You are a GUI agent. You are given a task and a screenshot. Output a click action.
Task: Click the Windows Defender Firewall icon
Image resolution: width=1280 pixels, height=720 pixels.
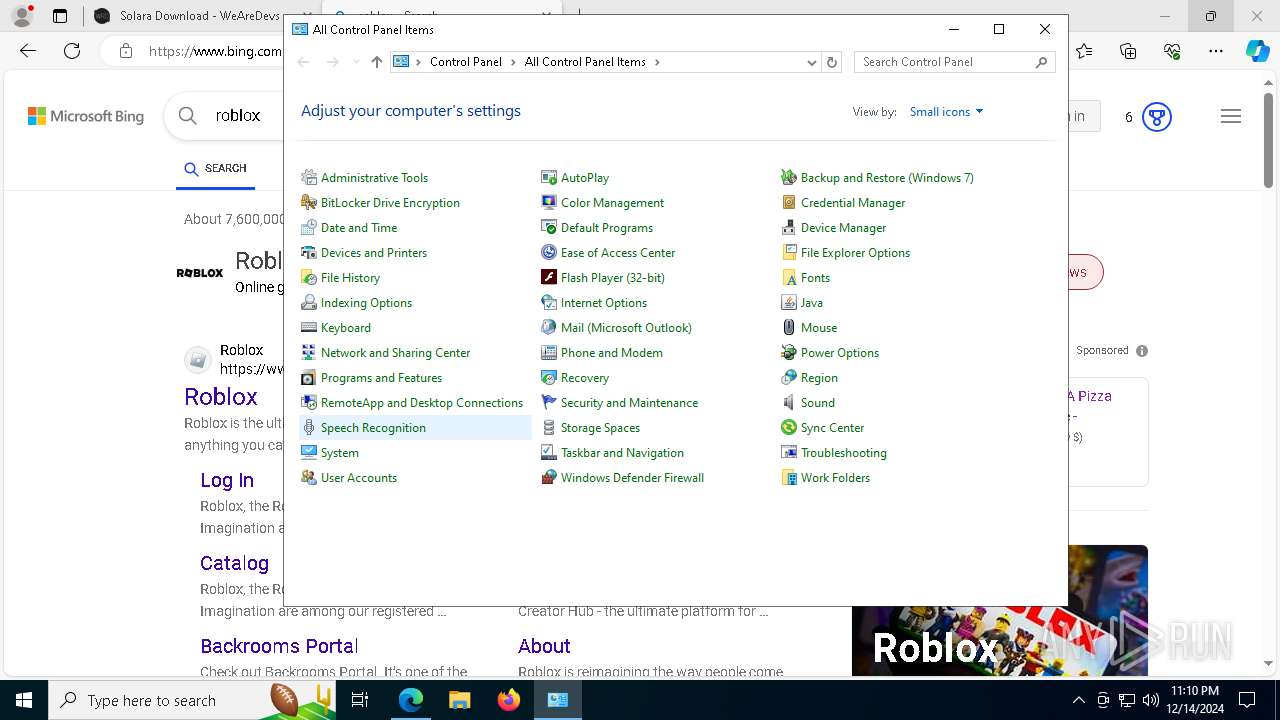click(x=549, y=478)
